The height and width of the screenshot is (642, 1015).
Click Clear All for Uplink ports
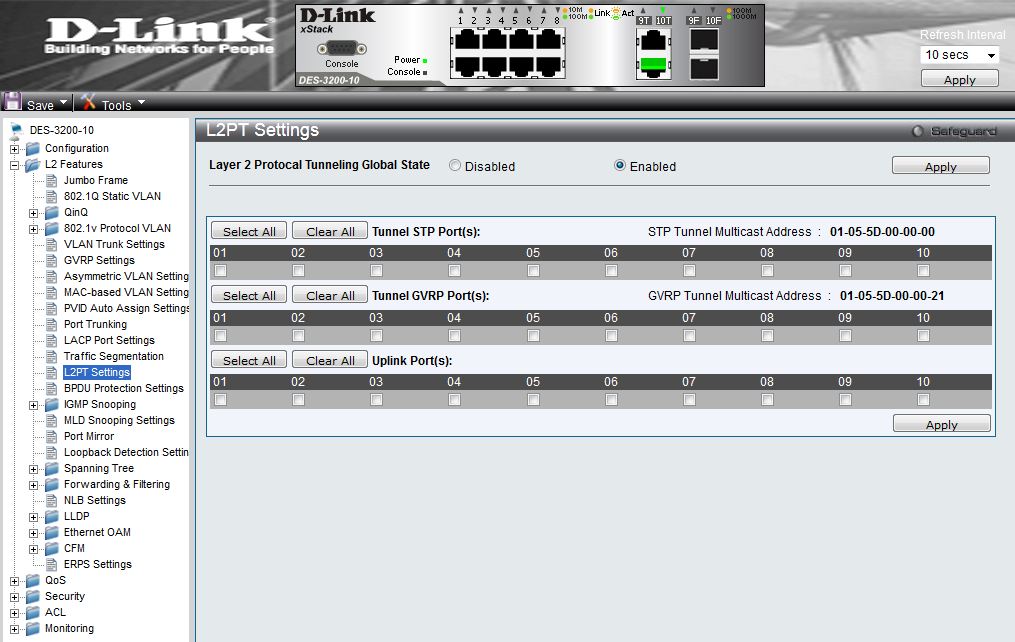[330, 360]
